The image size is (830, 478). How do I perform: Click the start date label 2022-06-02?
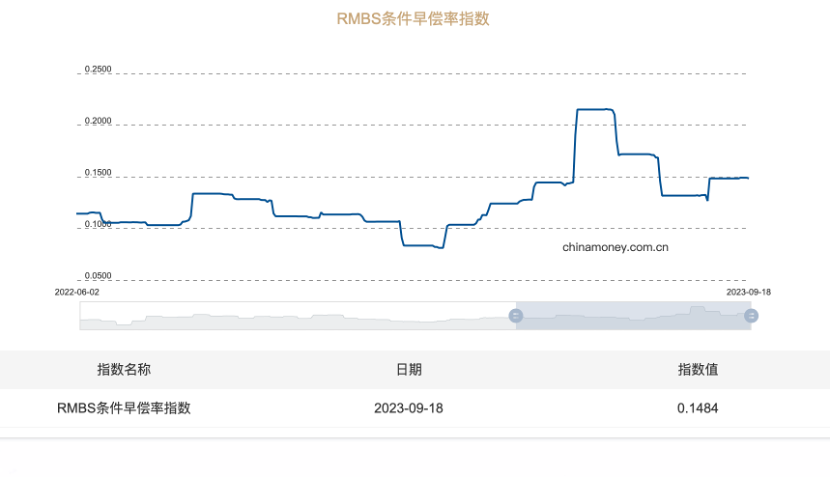[77, 292]
